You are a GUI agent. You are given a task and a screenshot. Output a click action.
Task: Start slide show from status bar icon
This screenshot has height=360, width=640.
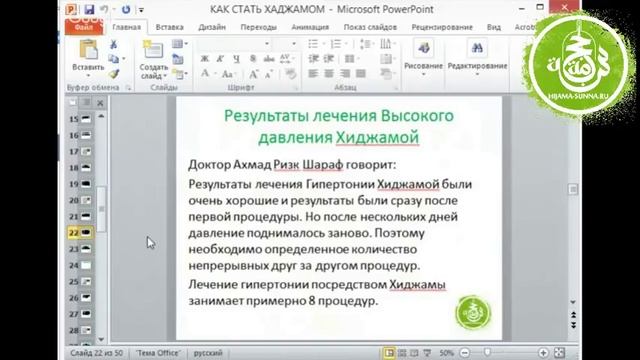click(427, 353)
